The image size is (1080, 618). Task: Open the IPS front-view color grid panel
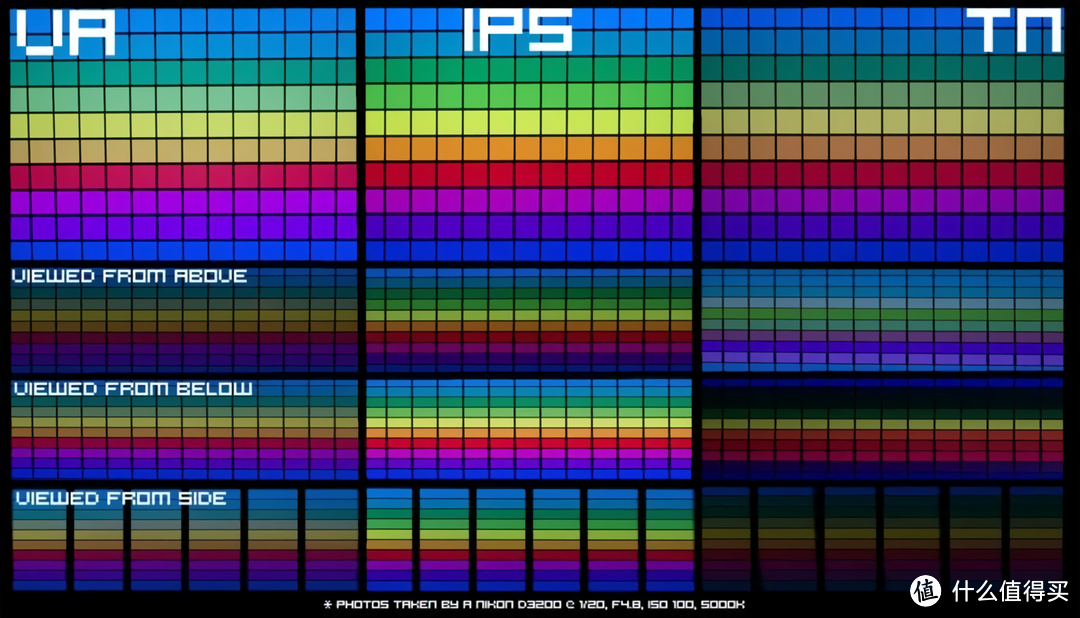pyautogui.click(x=529, y=134)
